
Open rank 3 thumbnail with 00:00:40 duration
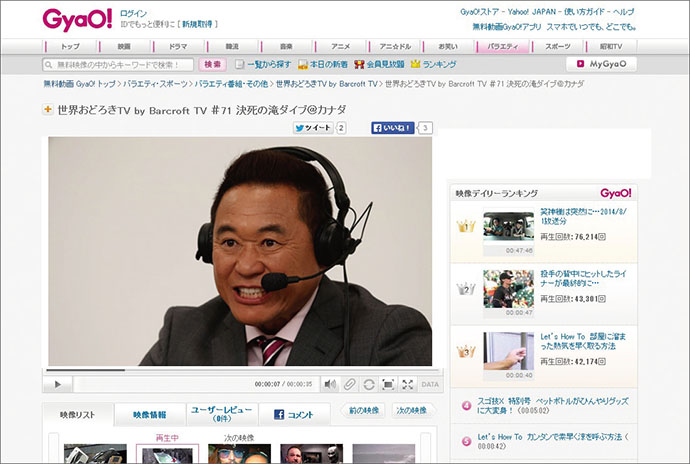pyautogui.click(x=508, y=352)
